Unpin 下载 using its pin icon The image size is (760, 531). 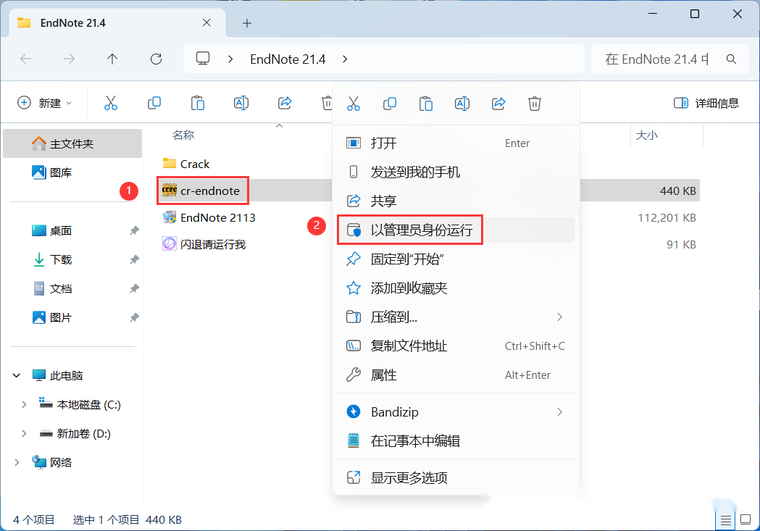point(134,260)
